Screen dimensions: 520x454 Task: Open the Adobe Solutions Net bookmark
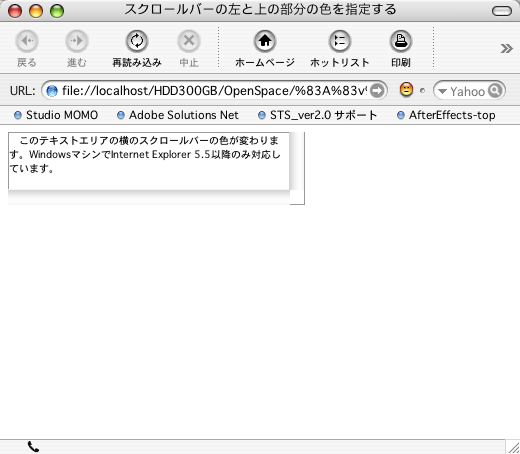coord(178,115)
